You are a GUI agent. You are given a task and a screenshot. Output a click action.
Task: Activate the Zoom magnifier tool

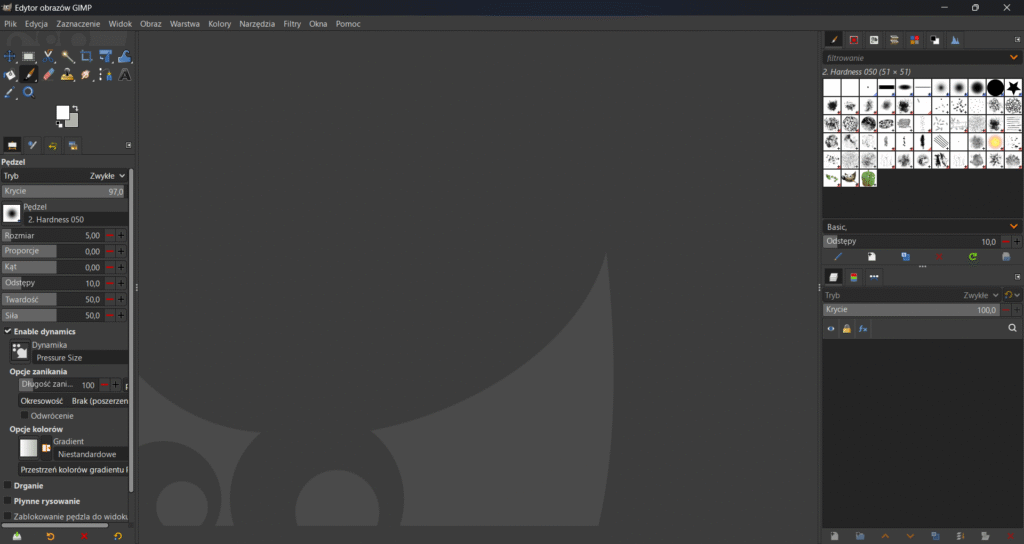(x=29, y=92)
